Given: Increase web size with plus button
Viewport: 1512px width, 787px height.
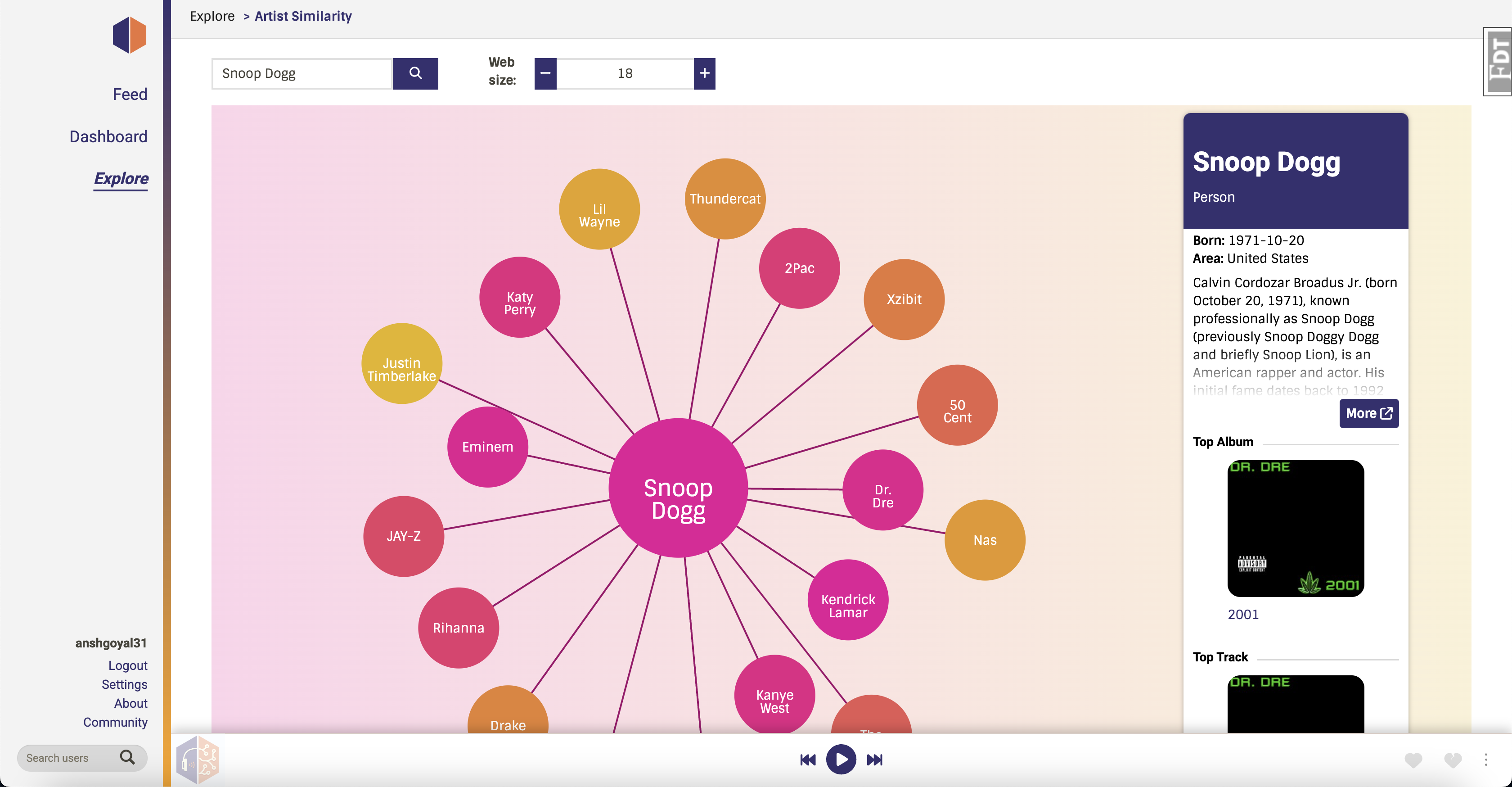Looking at the screenshot, I should pyautogui.click(x=704, y=73).
